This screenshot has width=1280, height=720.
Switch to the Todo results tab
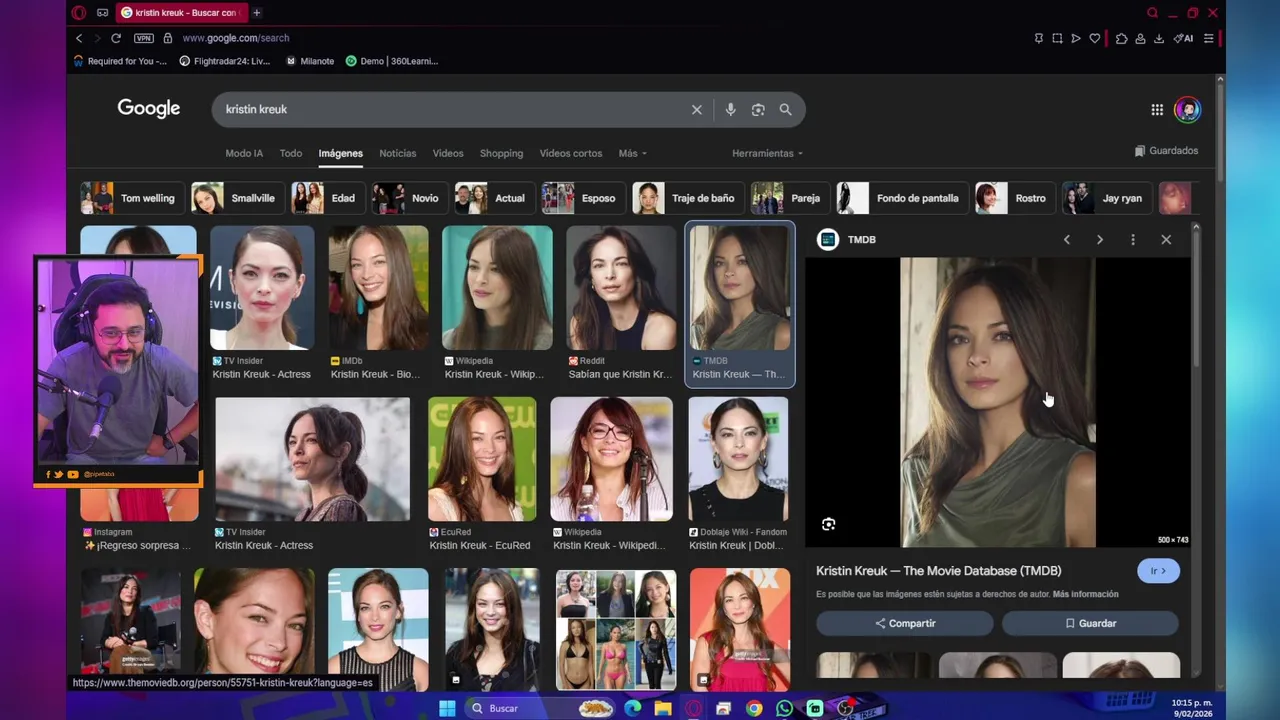point(291,153)
